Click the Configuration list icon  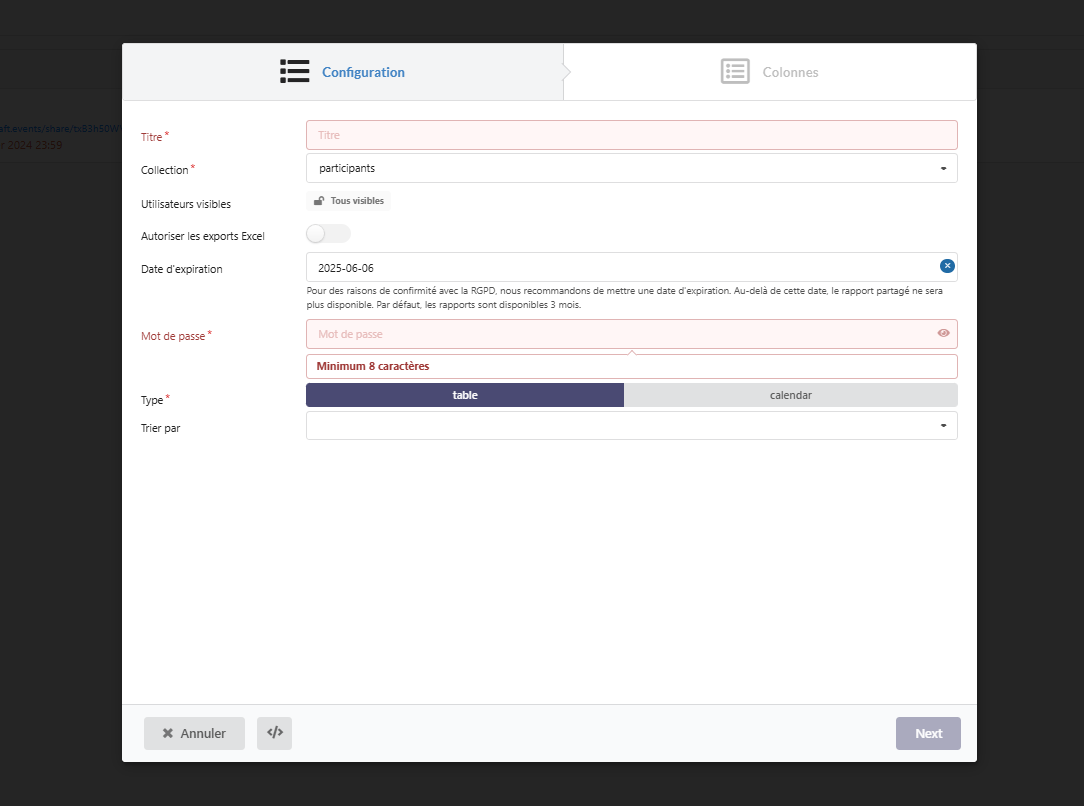(x=294, y=72)
